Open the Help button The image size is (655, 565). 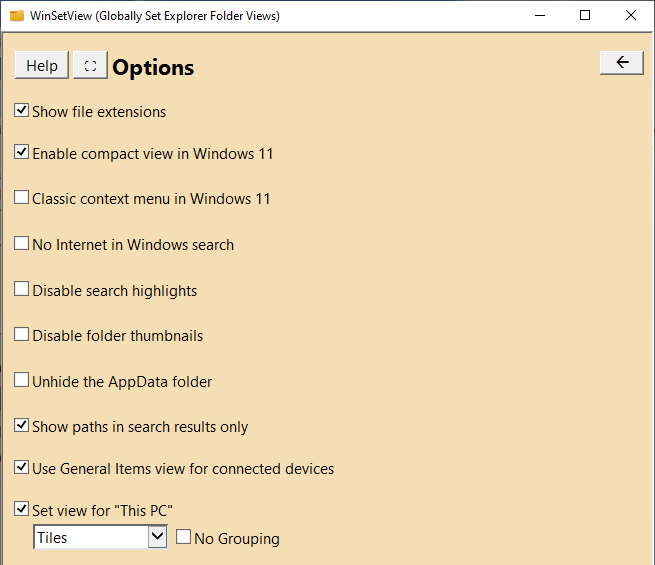click(x=42, y=65)
